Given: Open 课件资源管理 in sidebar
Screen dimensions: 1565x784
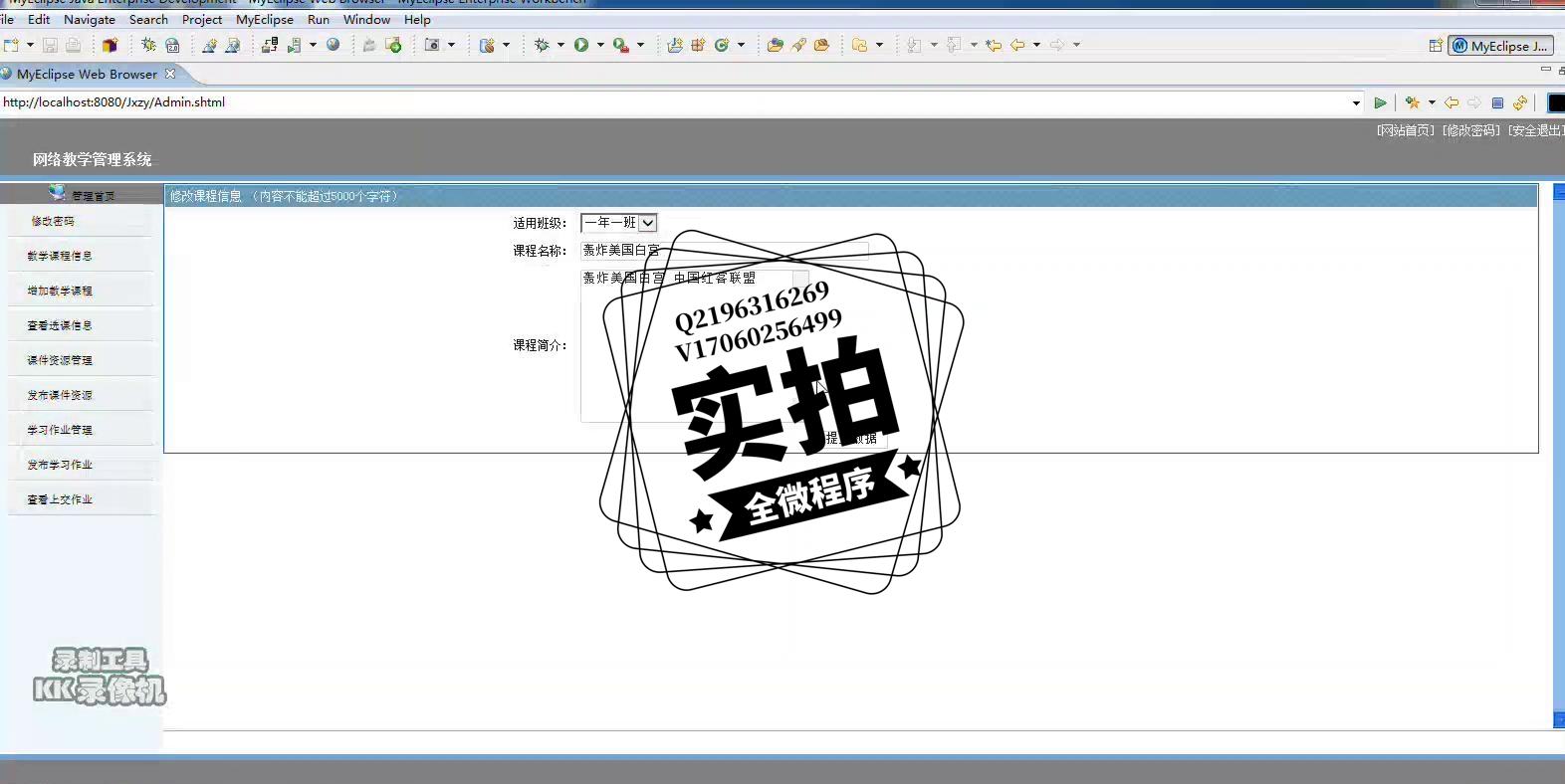Looking at the screenshot, I should (x=60, y=360).
